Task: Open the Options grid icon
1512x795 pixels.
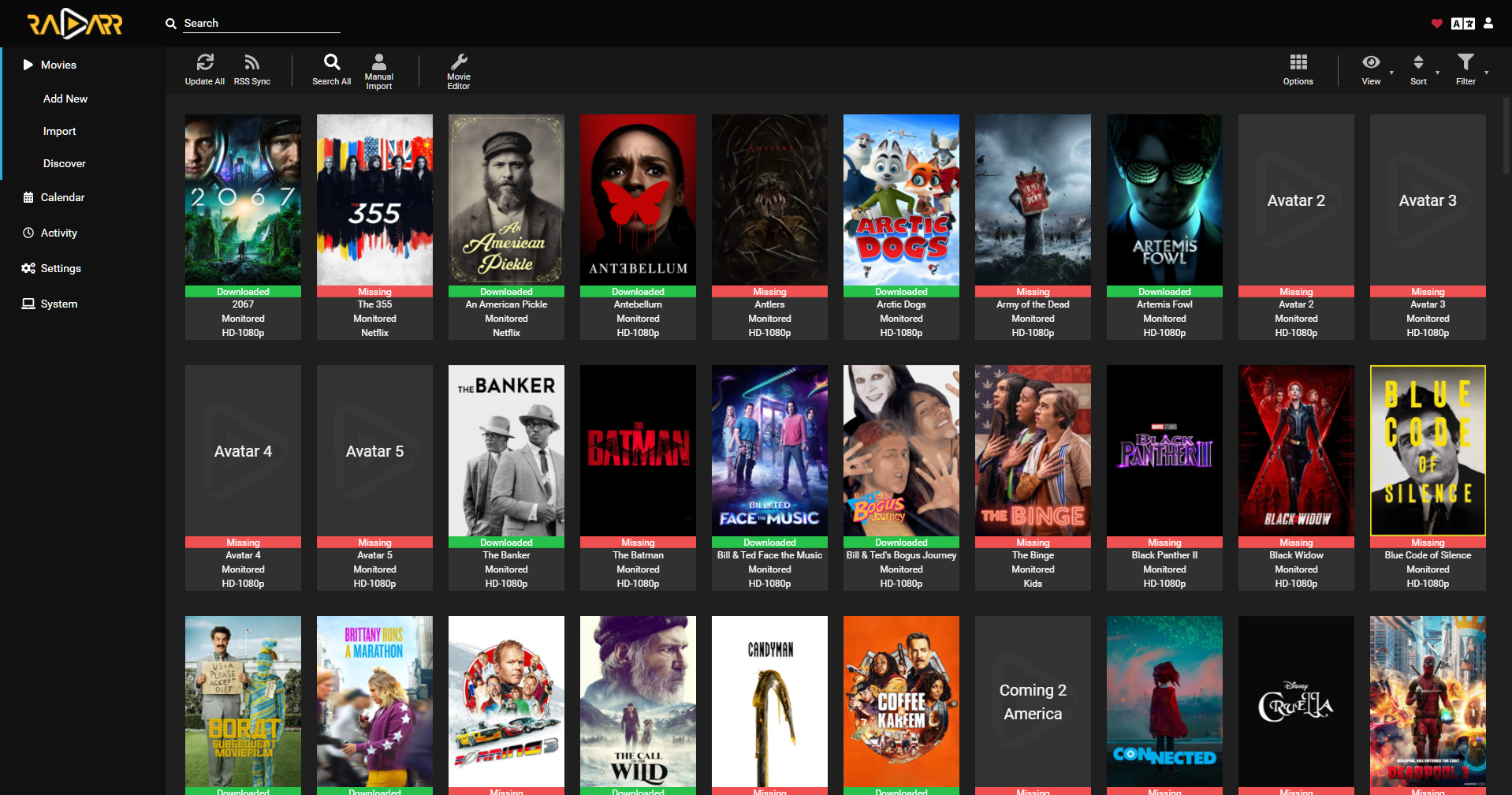Action: coord(1298,63)
